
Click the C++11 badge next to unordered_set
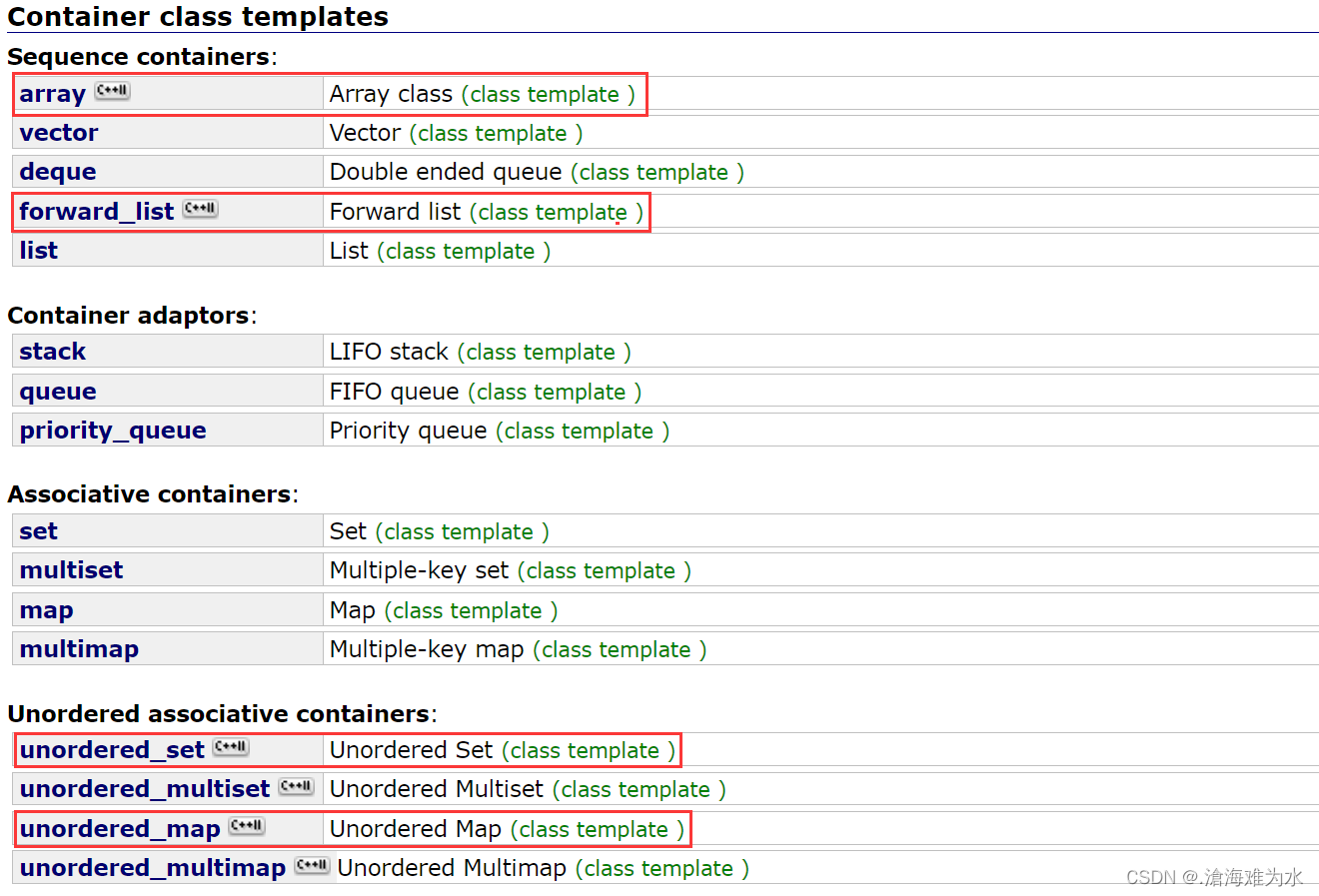(x=231, y=747)
